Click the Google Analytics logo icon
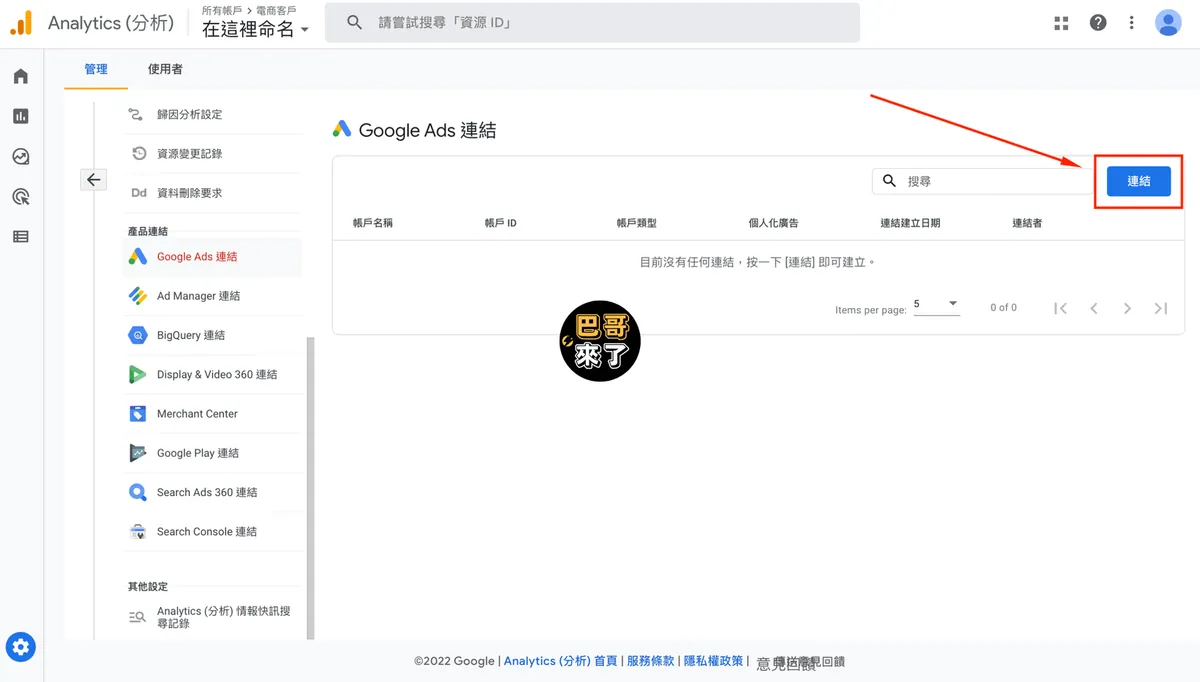The width and height of the screenshot is (1200, 682). coord(21,23)
